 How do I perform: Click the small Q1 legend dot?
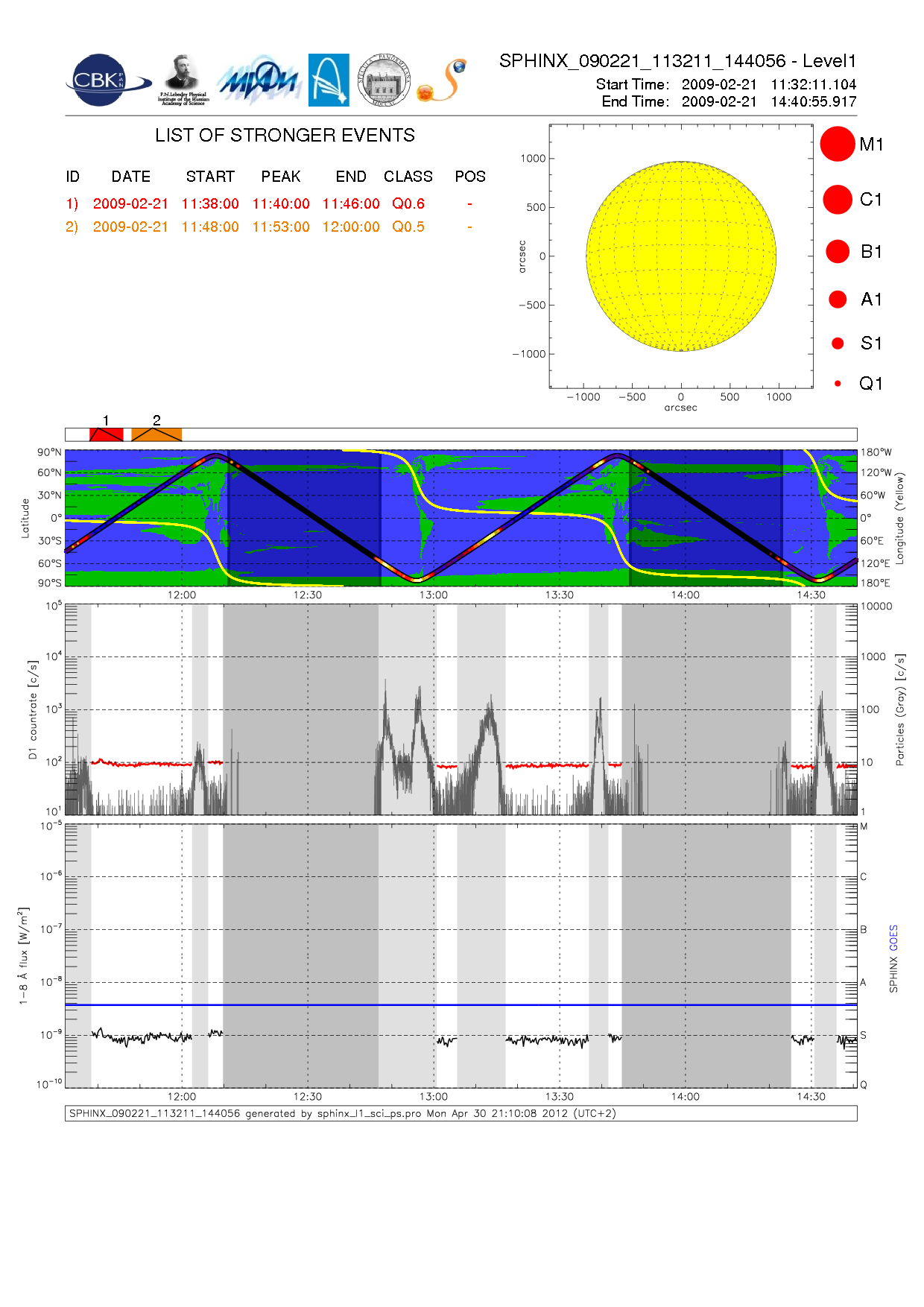coord(838,384)
